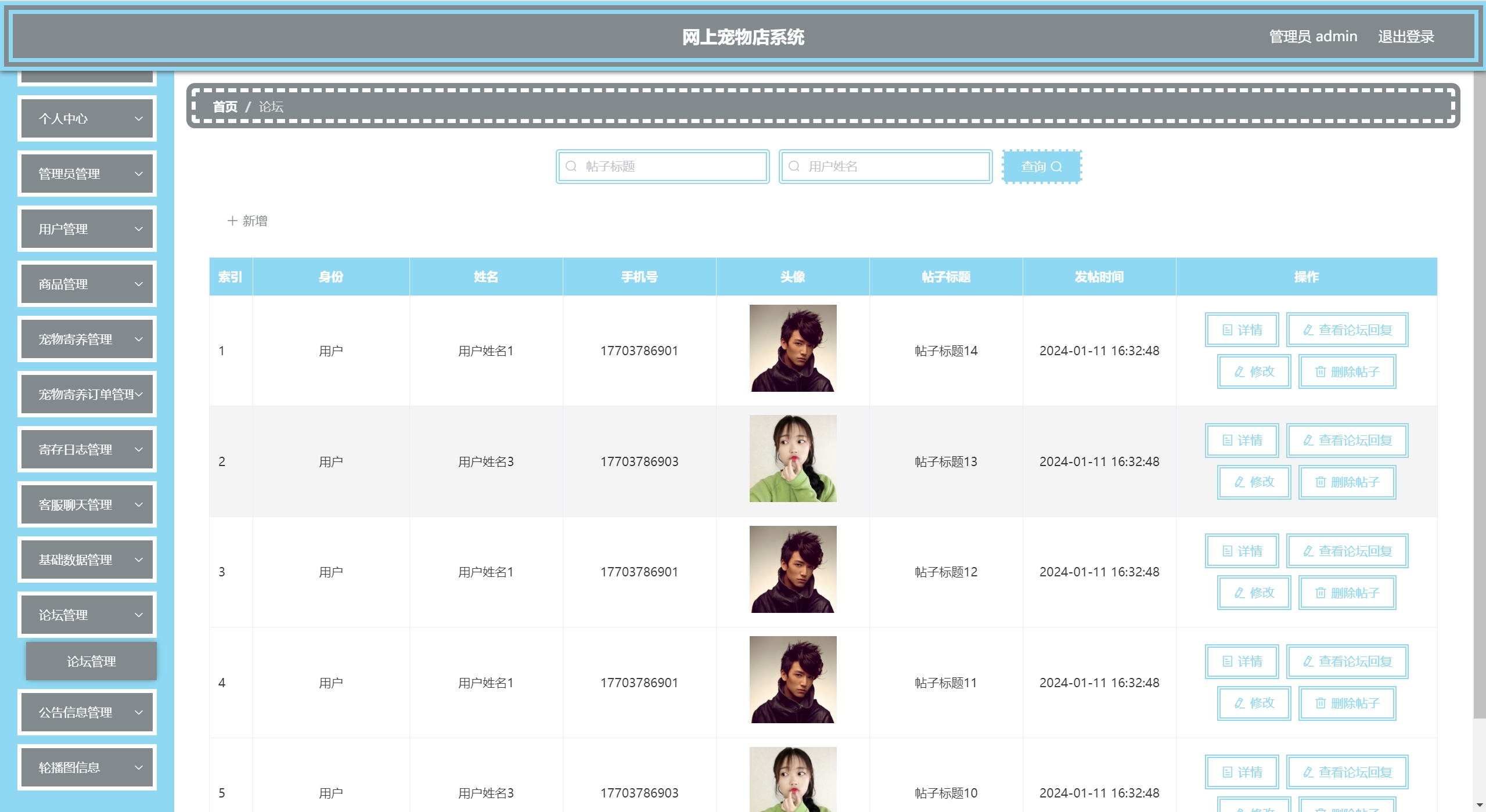Open the 公告信息管理 menu
The image size is (1486, 812).
pyautogui.click(x=87, y=712)
